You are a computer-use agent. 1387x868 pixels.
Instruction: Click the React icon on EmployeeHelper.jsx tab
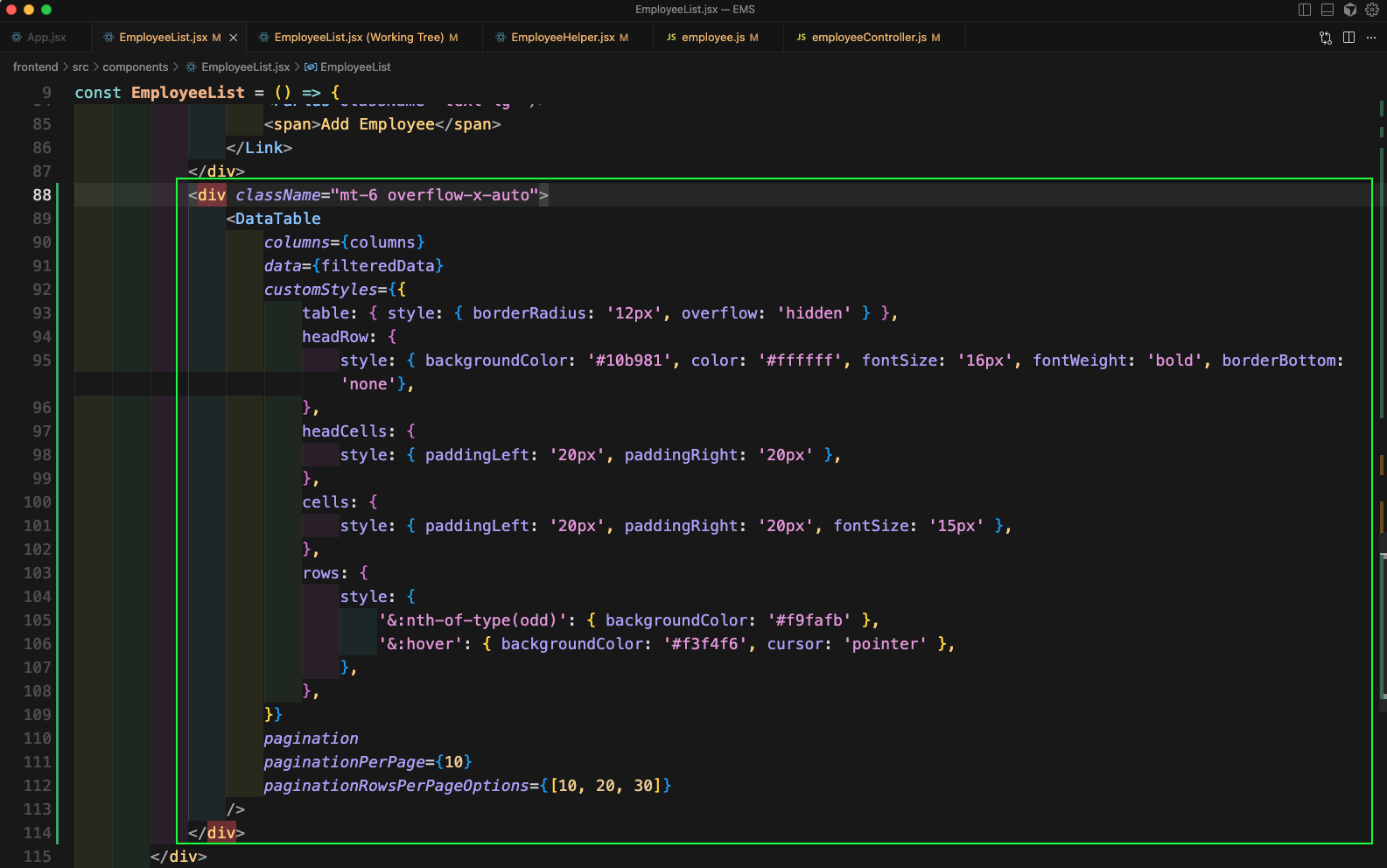pyautogui.click(x=501, y=38)
